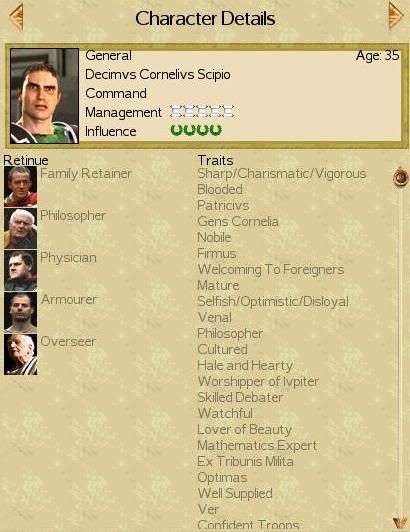Click the Worshipper of Ivpiter trait
Screen dimensions: 410x532
[258, 381]
